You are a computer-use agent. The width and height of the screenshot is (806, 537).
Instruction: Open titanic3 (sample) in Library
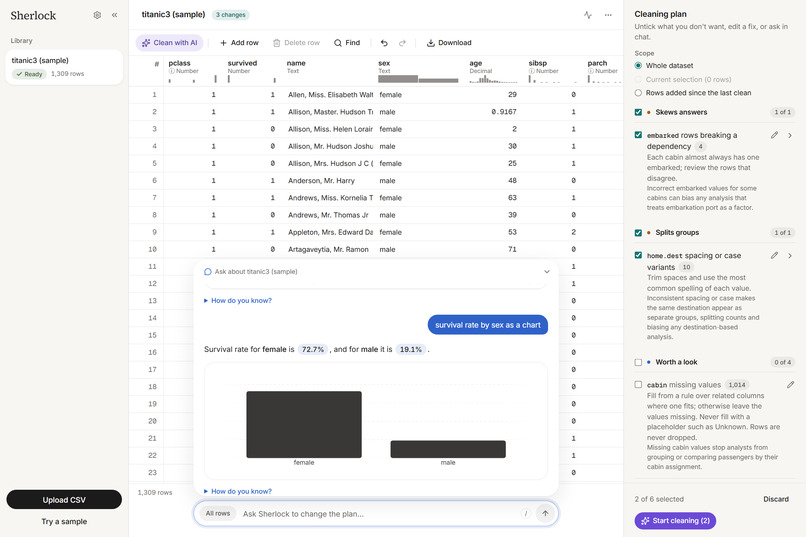[x=64, y=67]
